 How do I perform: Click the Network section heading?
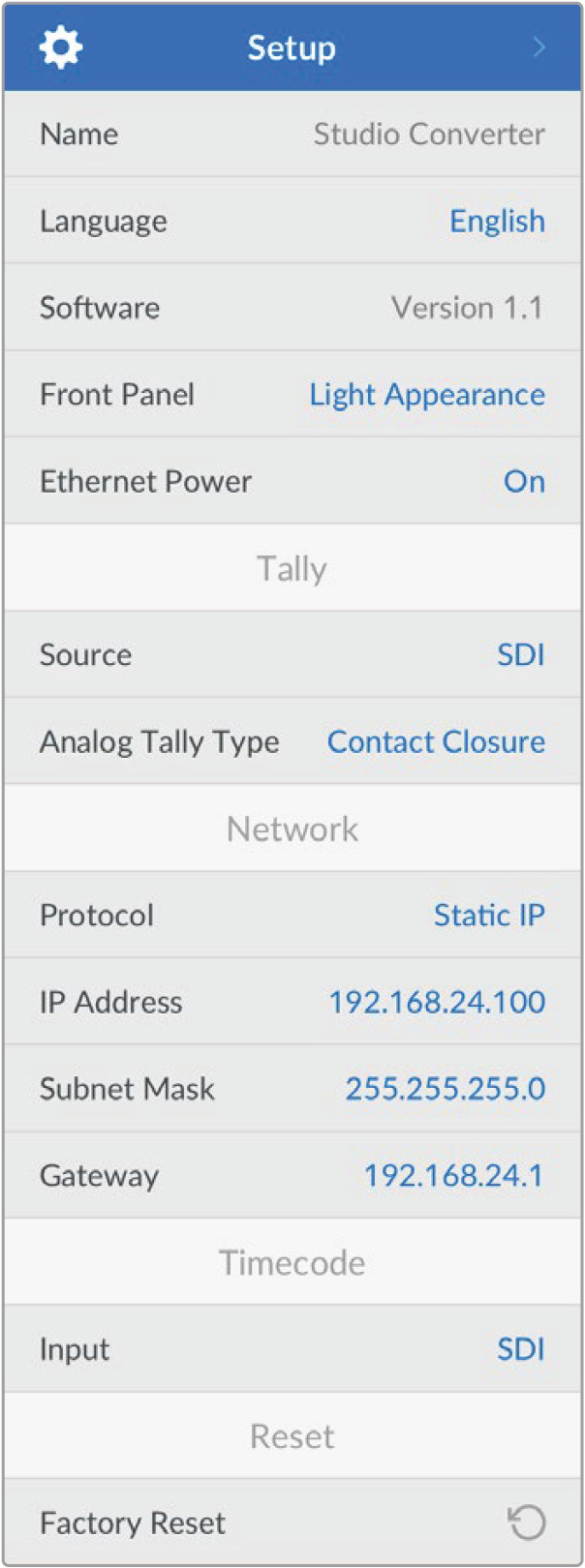click(292, 829)
